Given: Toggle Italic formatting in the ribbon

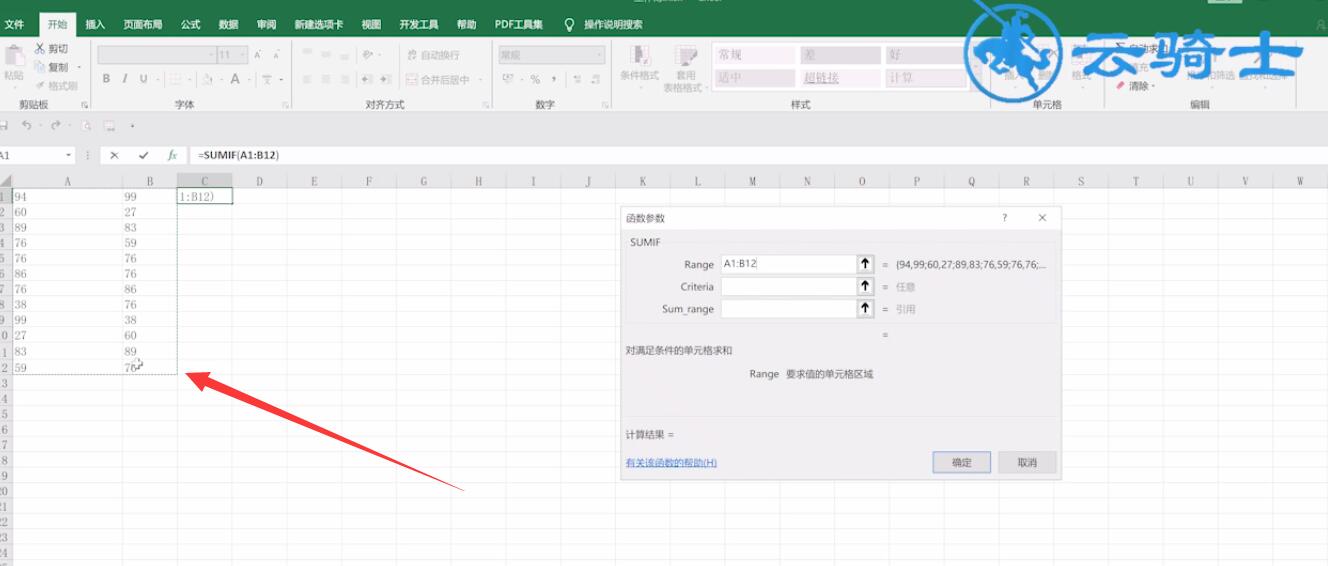Looking at the screenshot, I should click(125, 79).
